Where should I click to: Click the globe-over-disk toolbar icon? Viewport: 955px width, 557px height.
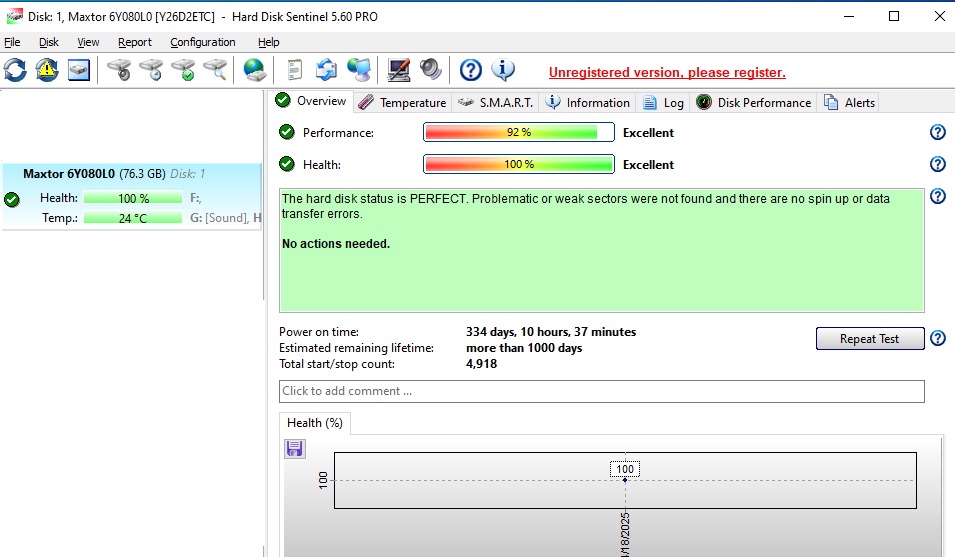[x=255, y=70]
